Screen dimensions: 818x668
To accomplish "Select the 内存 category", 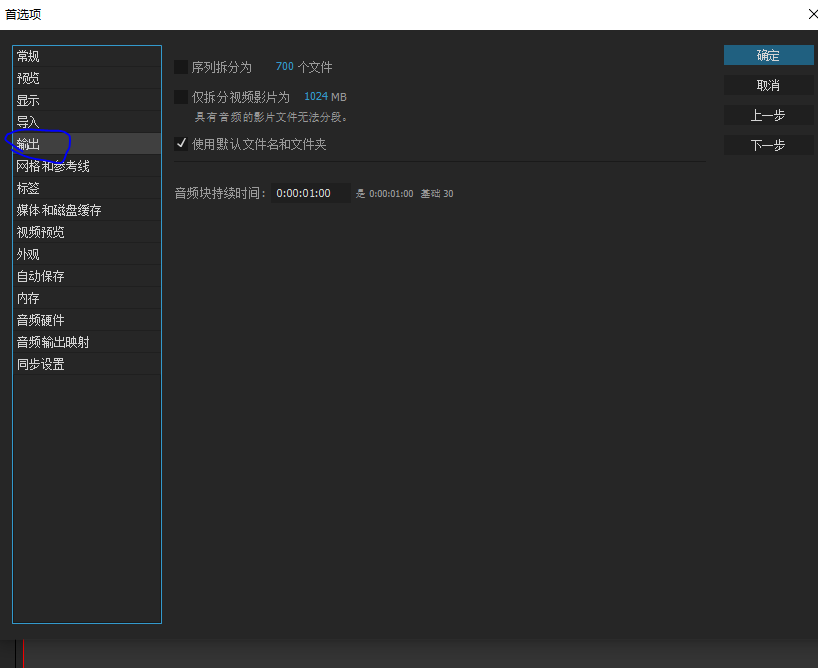I will (x=87, y=298).
